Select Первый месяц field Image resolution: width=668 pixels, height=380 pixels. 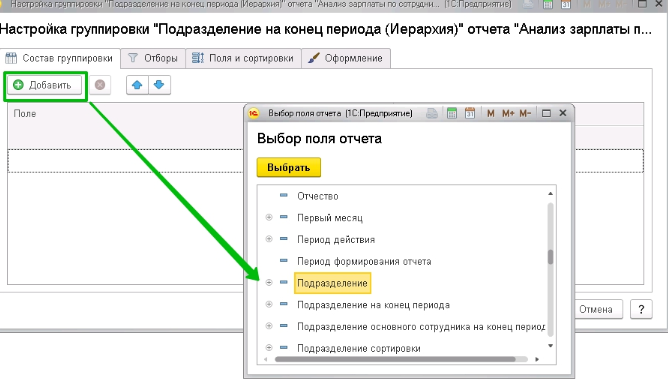[330, 218]
